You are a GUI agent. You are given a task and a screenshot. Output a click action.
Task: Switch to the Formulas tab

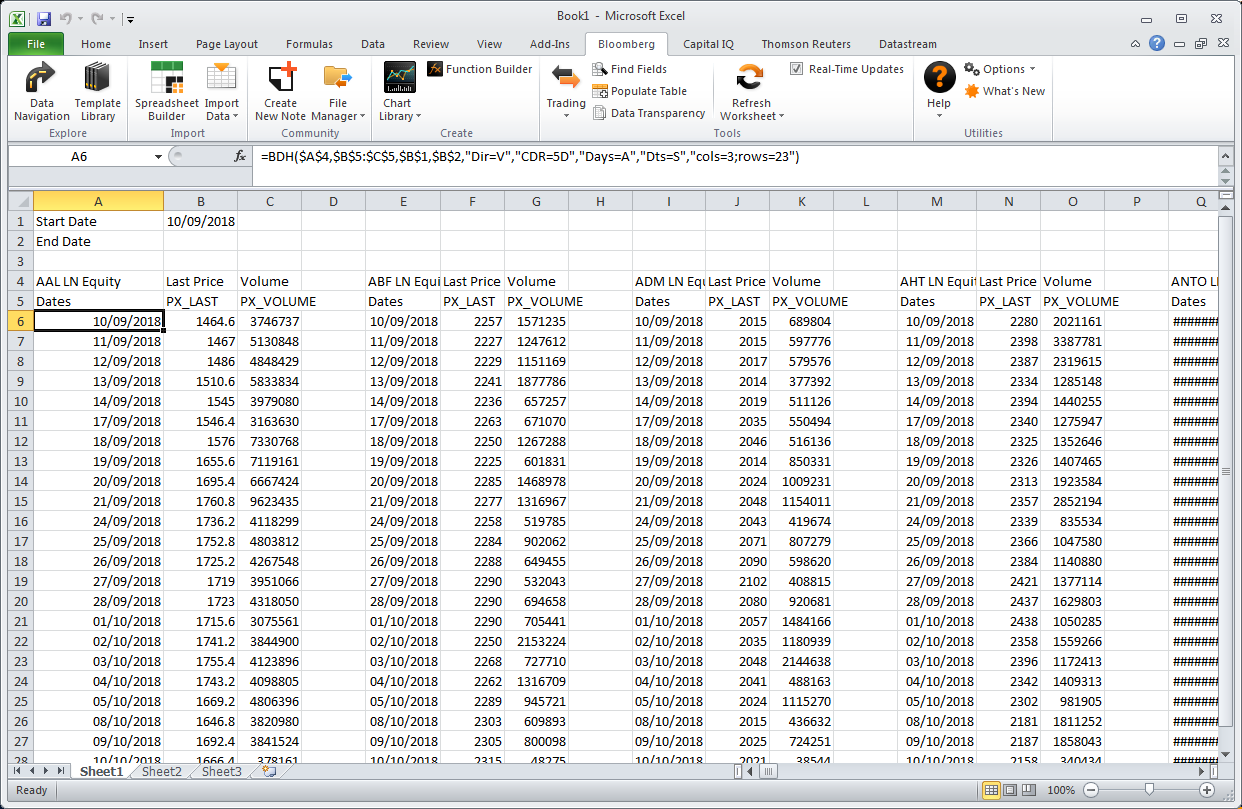[309, 44]
